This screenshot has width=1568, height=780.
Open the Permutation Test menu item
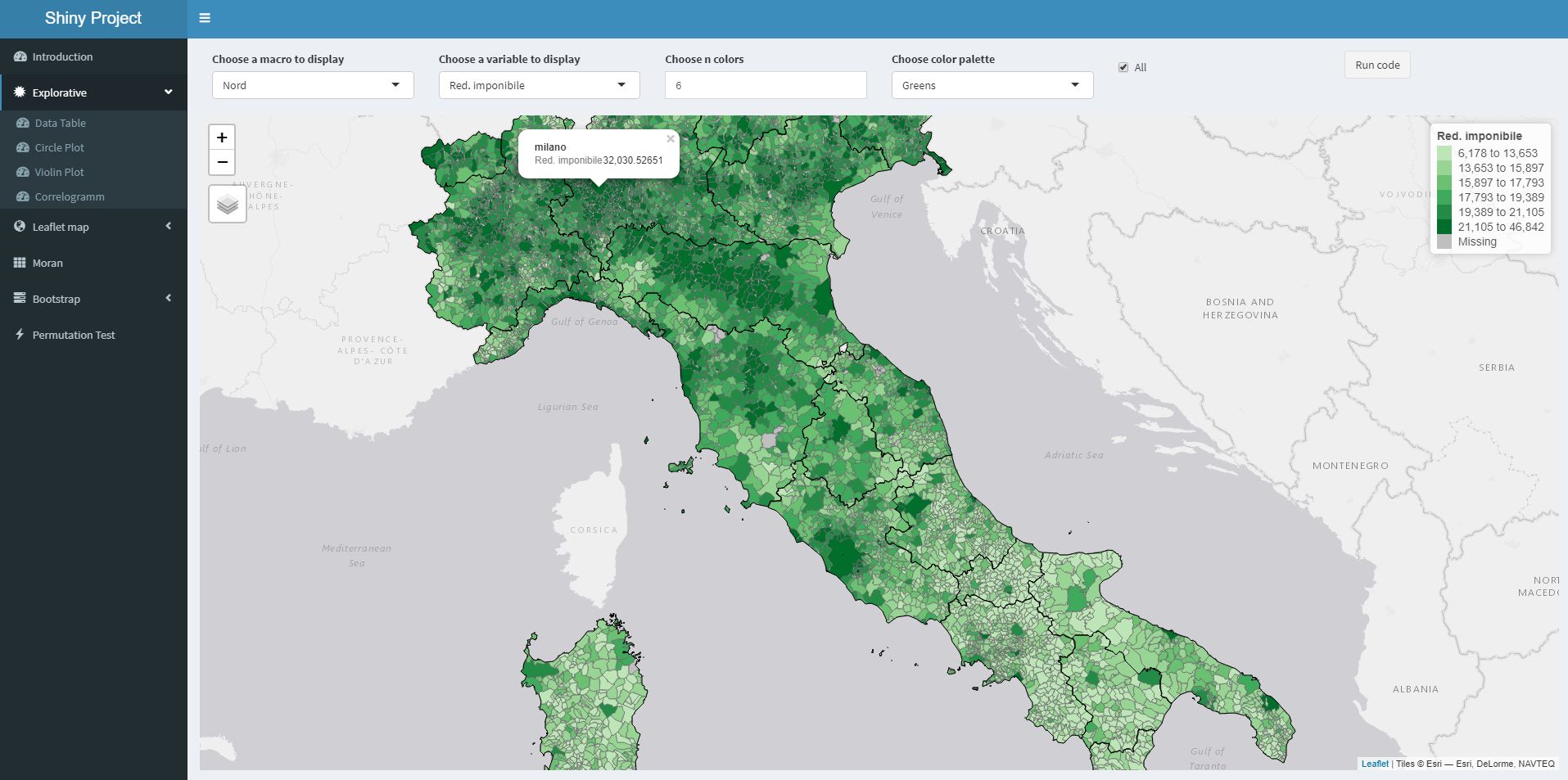click(93, 335)
